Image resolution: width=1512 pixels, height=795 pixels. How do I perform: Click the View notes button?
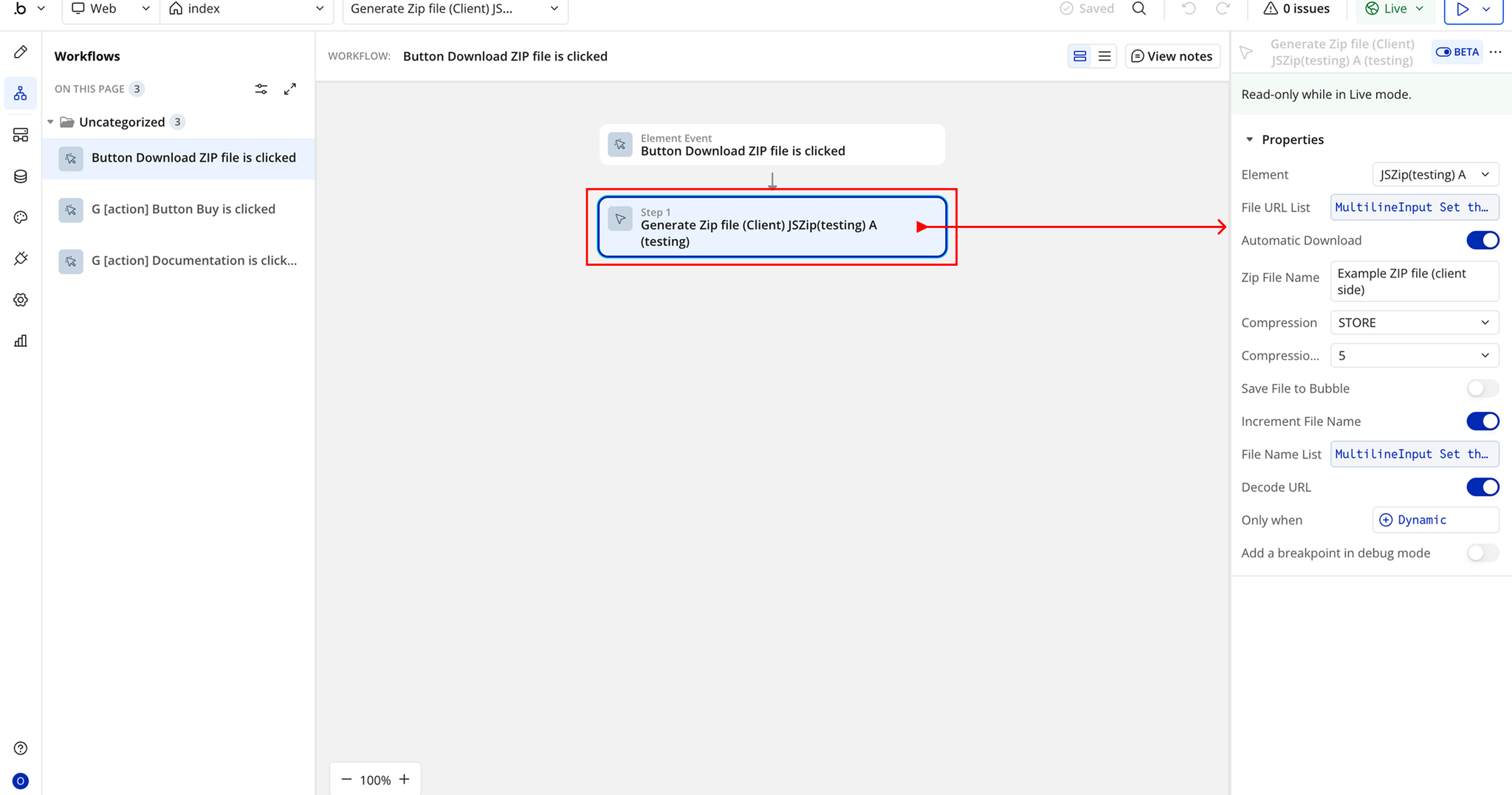1172,56
